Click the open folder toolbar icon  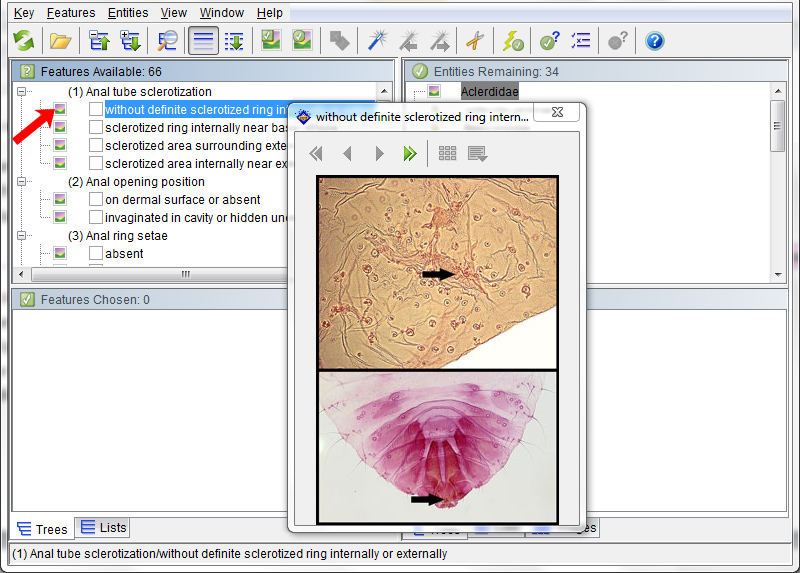(61, 41)
